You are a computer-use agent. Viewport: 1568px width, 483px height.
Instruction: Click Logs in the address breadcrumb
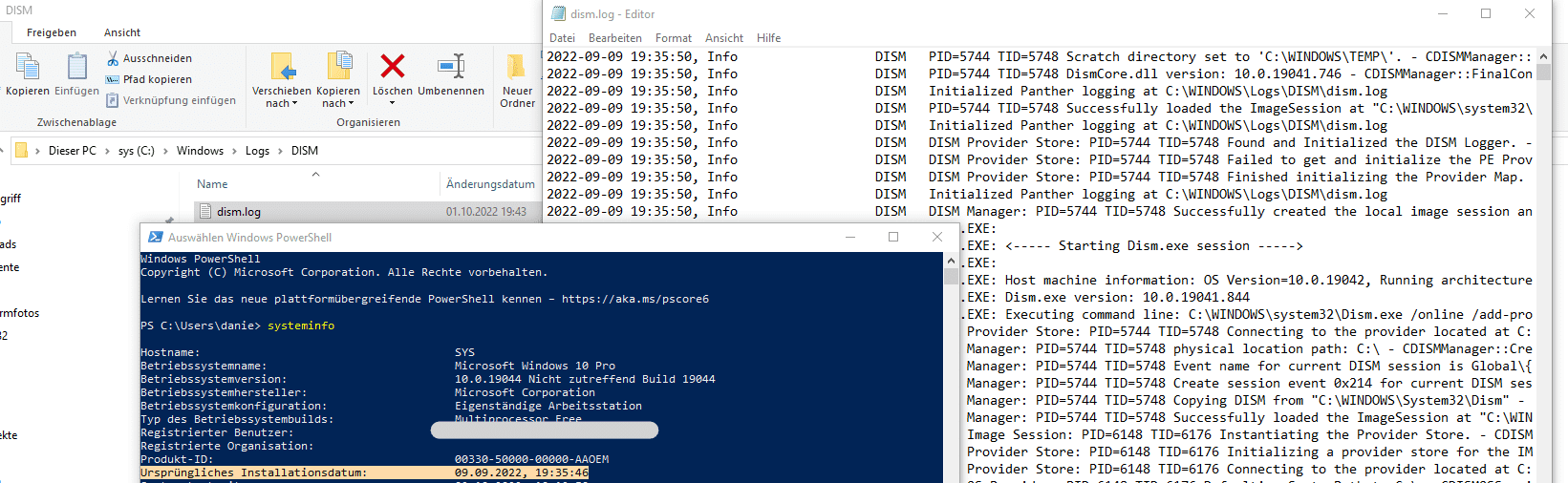257,151
